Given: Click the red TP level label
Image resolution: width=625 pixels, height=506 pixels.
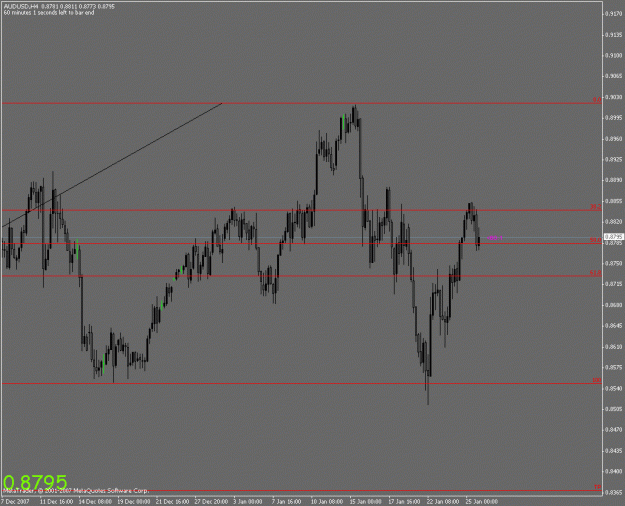Looking at the screenshot, I should tap(597, 487).
